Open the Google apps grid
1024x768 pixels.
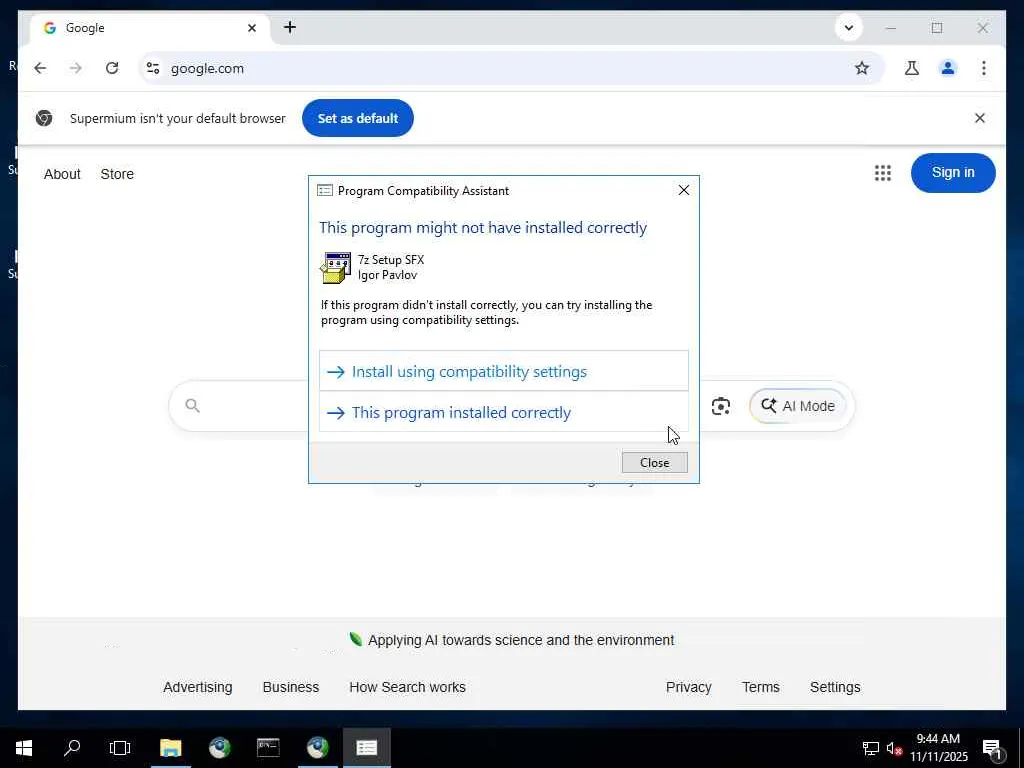tap(883, 173)
